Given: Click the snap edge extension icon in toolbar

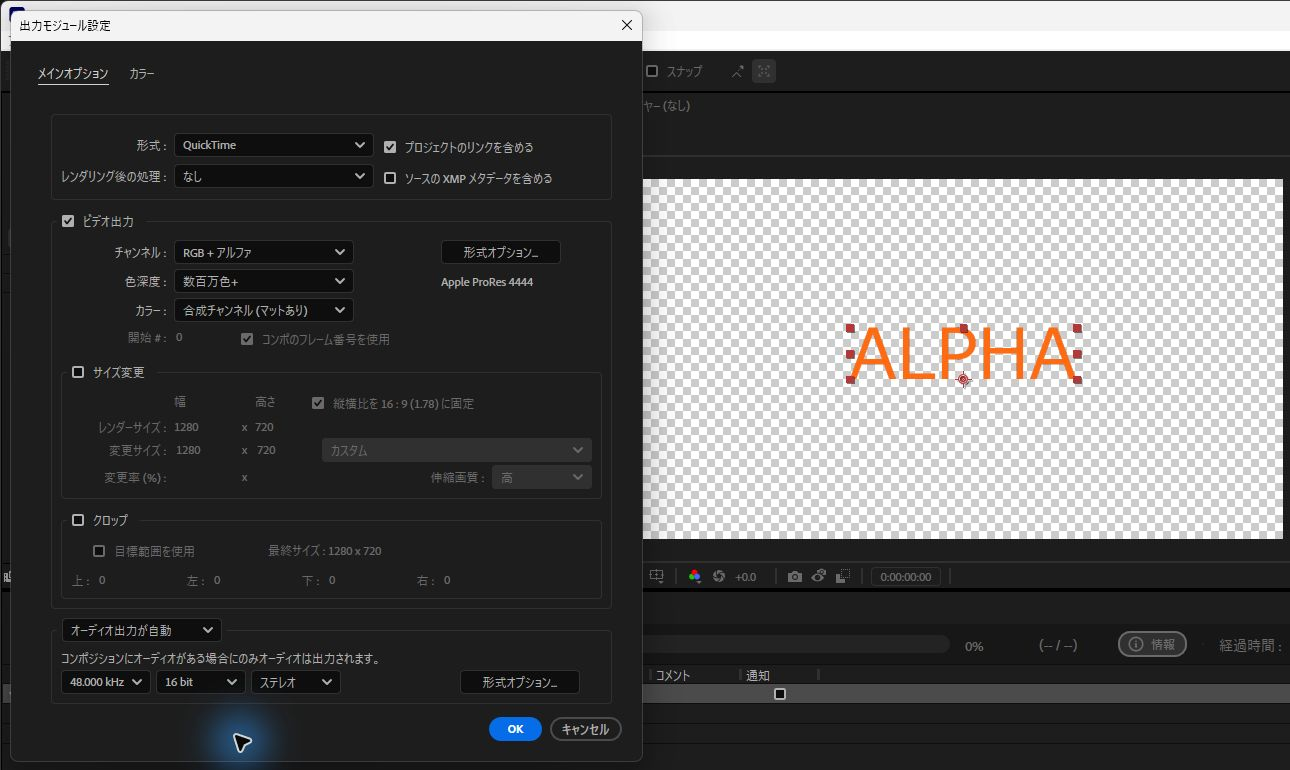Looking at the screenshot, I should tap(738, 71).
